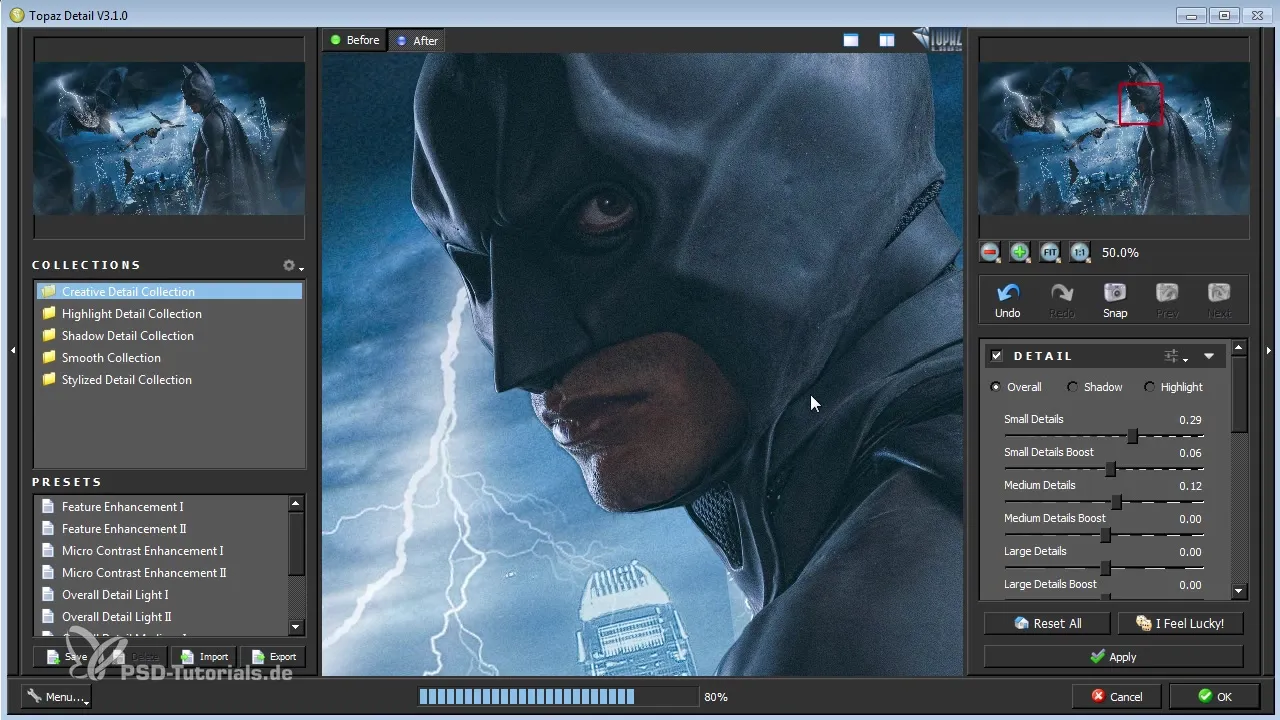Click the zoom out minus icon
The image size is (1280, 720).
click(x=990, y=253)
